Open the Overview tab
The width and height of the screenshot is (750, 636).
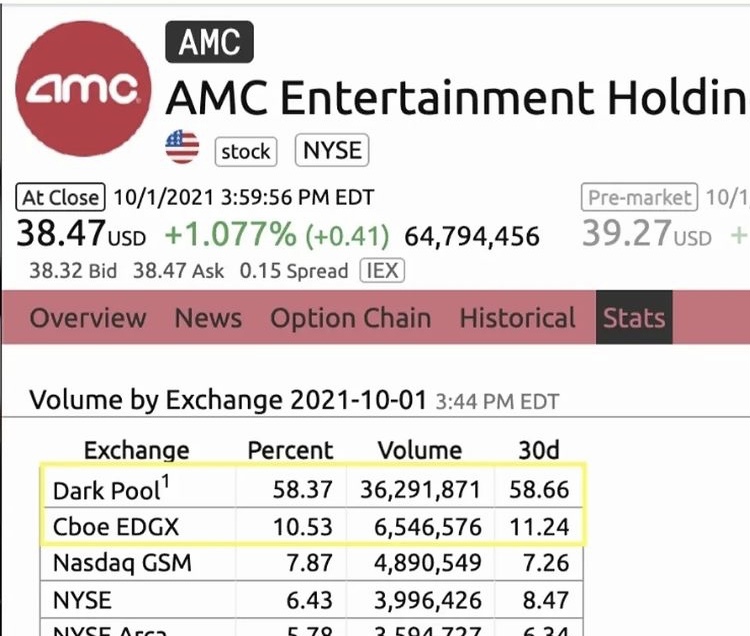(88, 318)
